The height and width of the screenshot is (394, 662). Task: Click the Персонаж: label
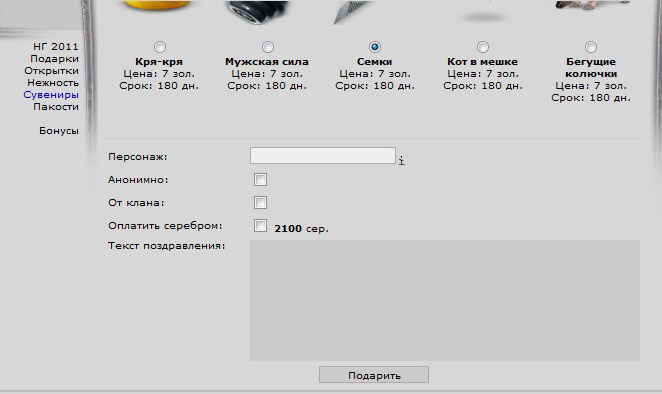click(138, 157)
